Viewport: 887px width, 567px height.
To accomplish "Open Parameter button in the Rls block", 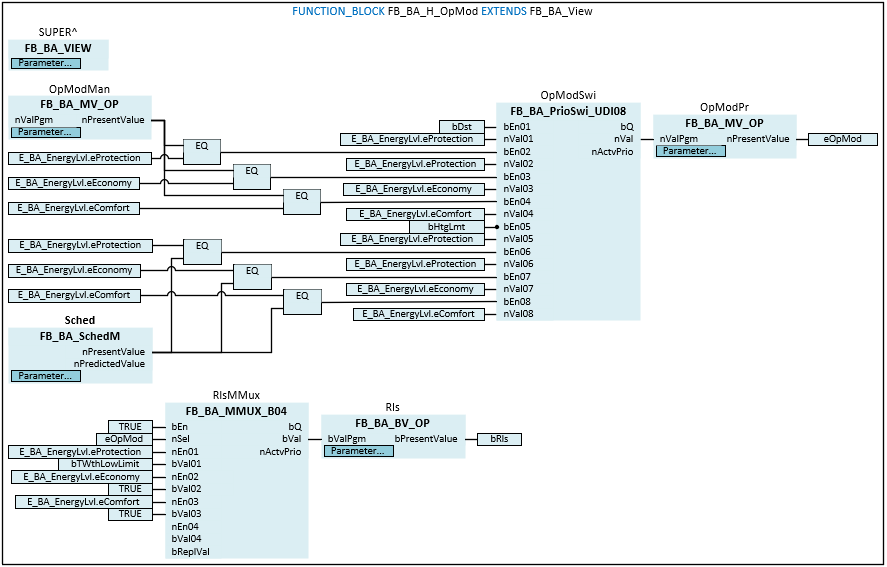I will point(359,451).
